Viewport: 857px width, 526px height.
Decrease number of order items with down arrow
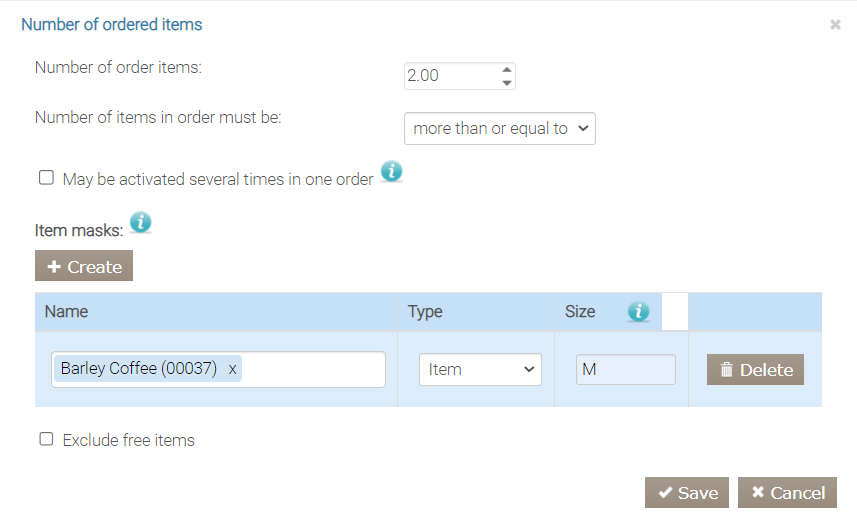tap(507, 83)
